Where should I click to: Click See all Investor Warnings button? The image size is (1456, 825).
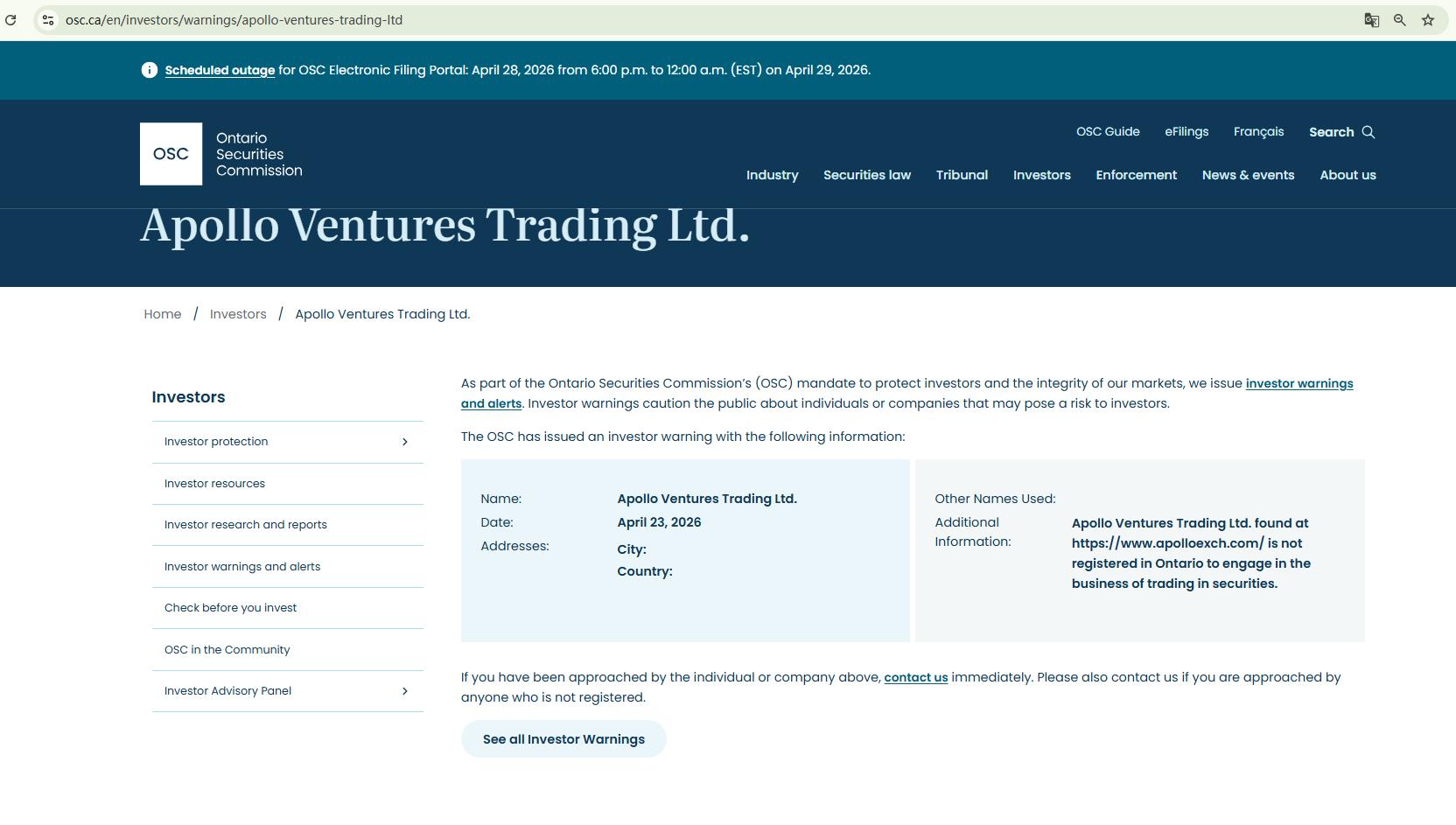coord(563,739)
